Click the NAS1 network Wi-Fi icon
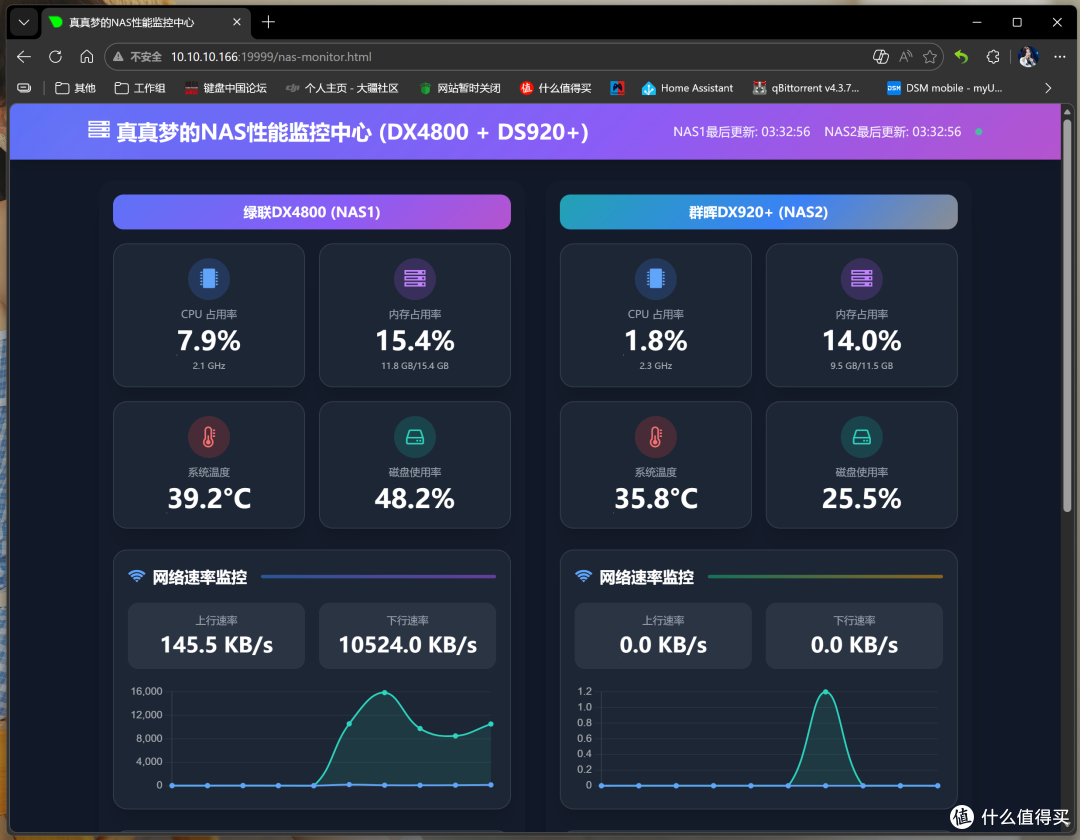The height and width of the screenshot is (840, 1080). pyautogui.click(x=136, y=576)
